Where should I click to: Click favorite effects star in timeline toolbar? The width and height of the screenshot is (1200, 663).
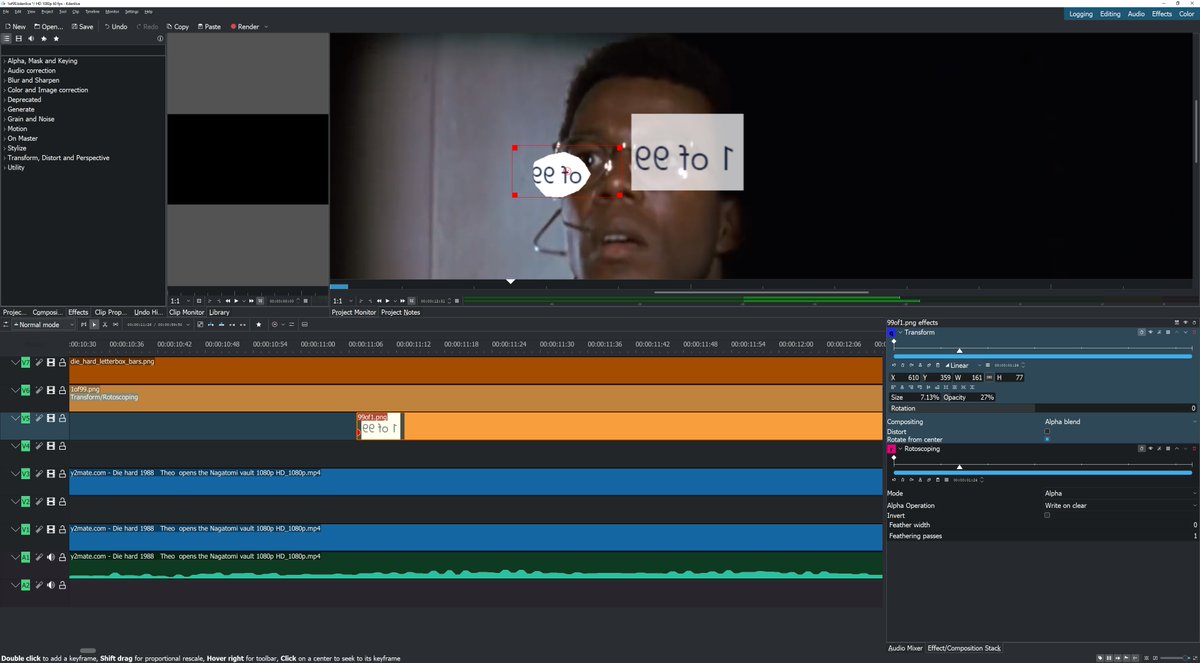coord(259,324)
